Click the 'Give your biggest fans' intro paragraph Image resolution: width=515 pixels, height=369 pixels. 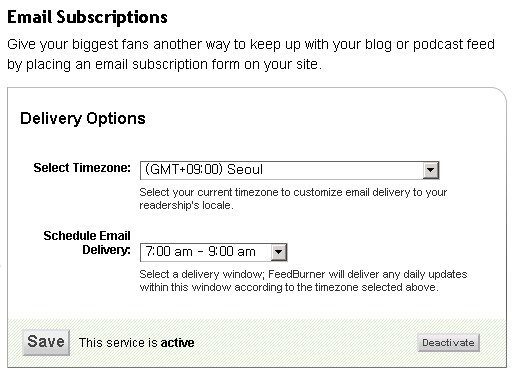coord(251,54)
